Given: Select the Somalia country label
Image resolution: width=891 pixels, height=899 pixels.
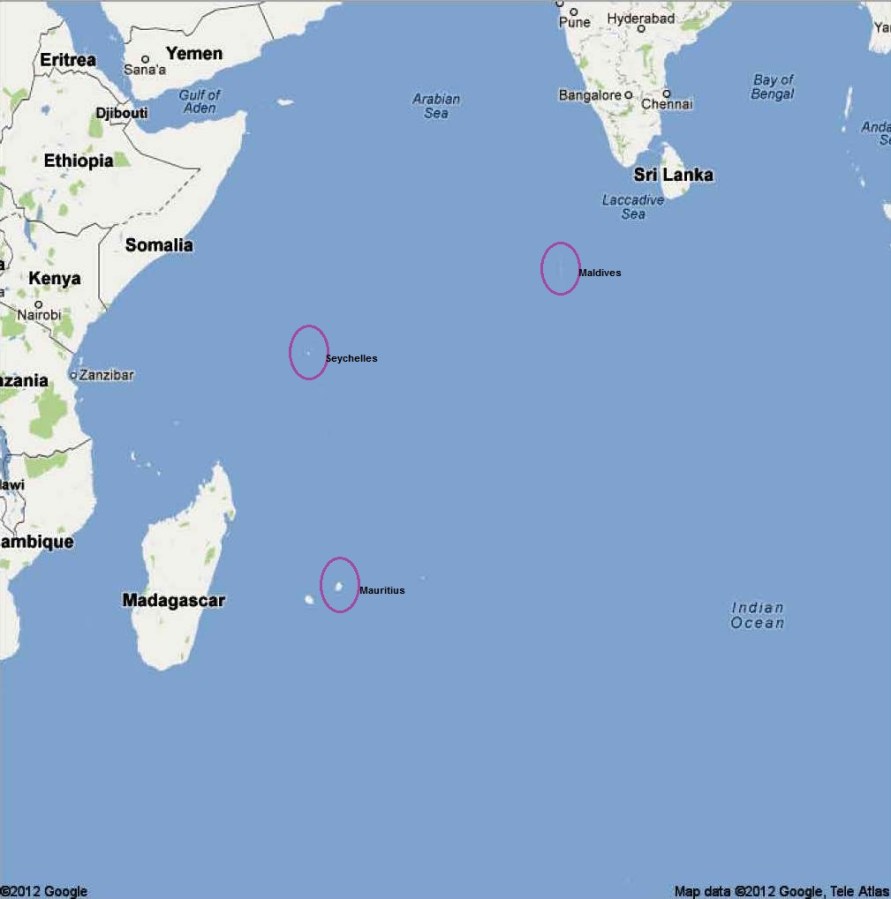Looking at the screenshot, I should pos(159,245).
